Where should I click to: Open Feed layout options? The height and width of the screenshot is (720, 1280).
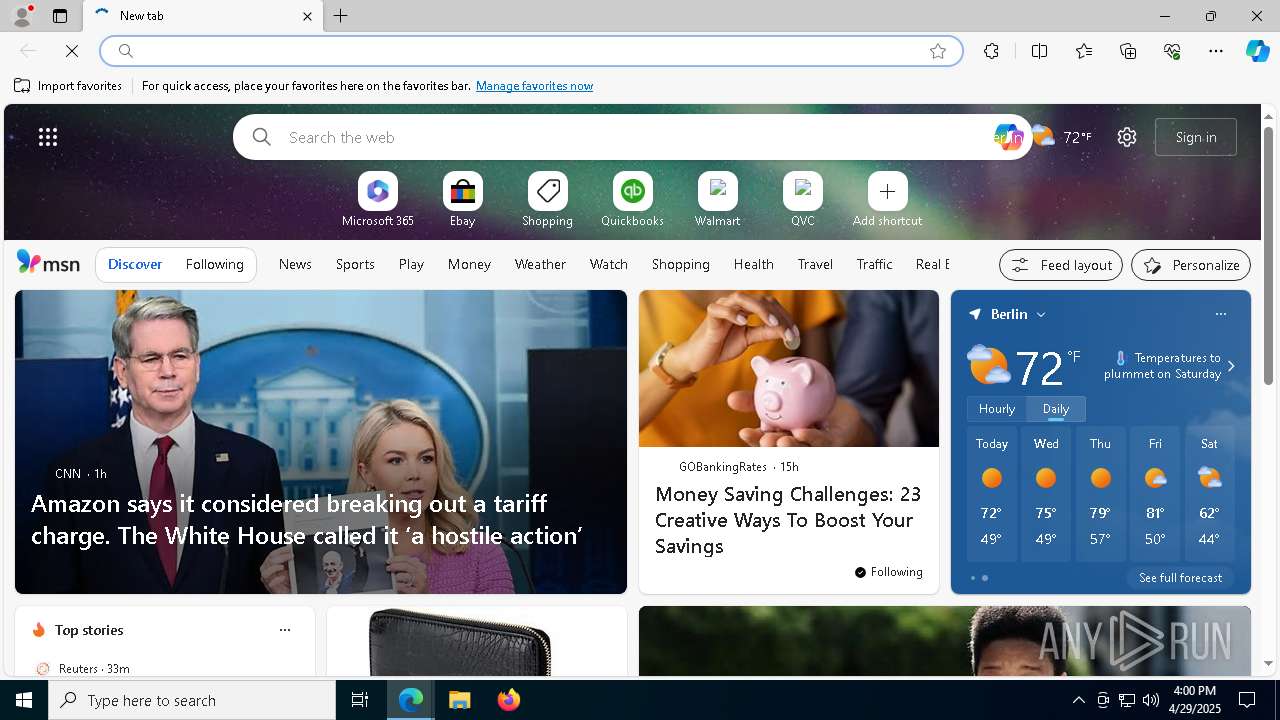(1061, 265)
